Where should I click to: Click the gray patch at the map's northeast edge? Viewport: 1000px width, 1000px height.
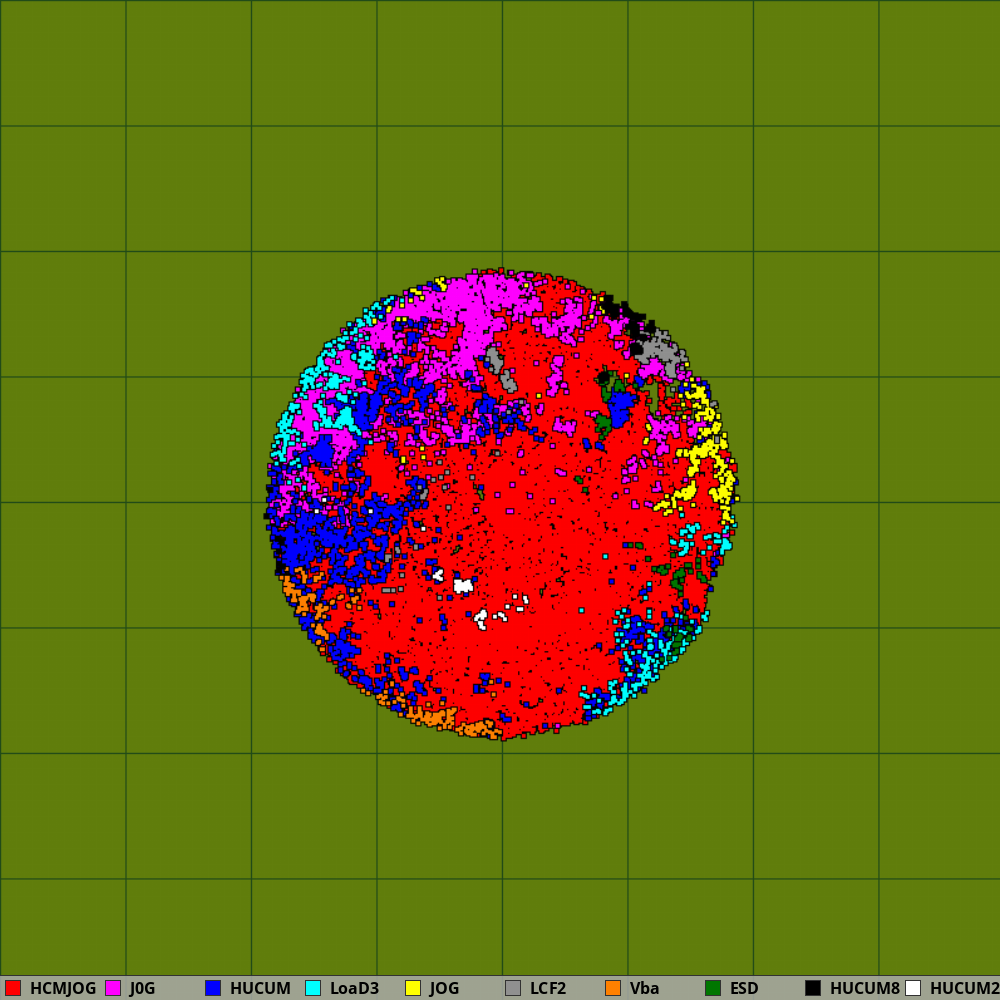(x=658, y=351)
